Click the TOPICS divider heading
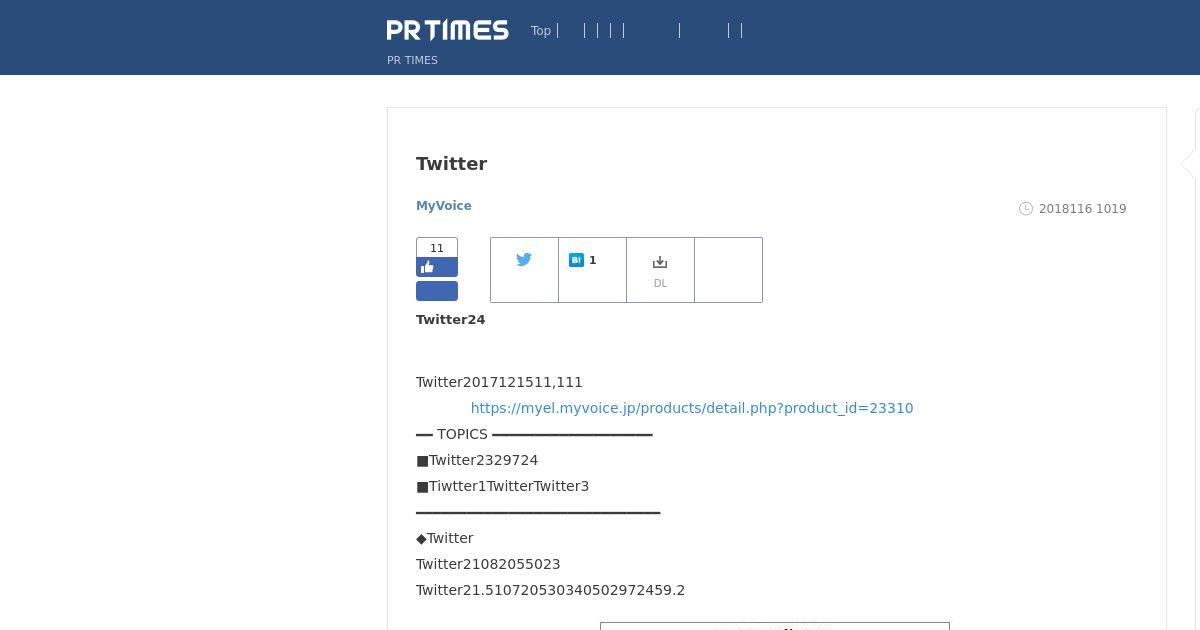1200x630 pixels. tap(462, 434)
